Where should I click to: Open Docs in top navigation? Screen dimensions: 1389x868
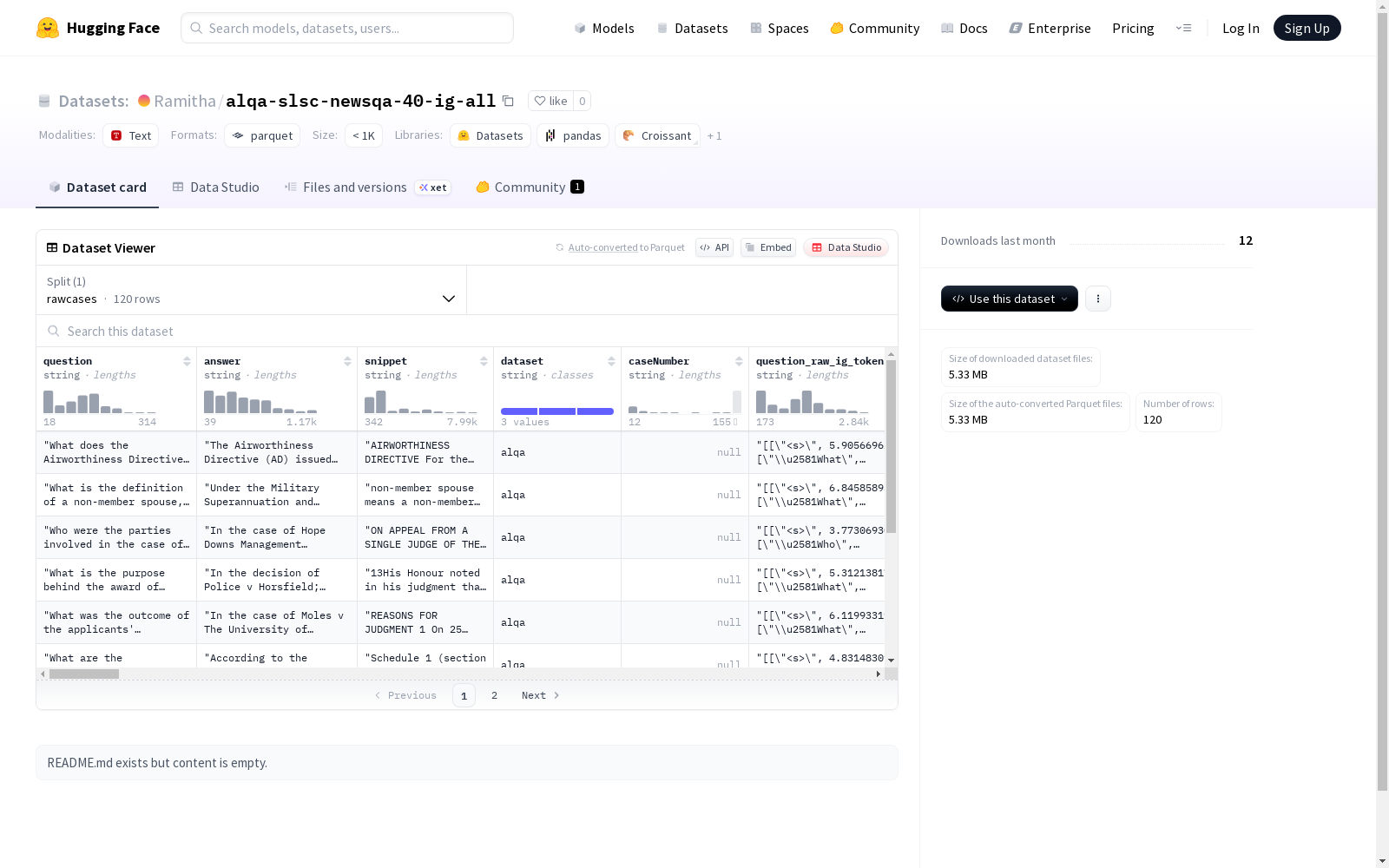964,29
